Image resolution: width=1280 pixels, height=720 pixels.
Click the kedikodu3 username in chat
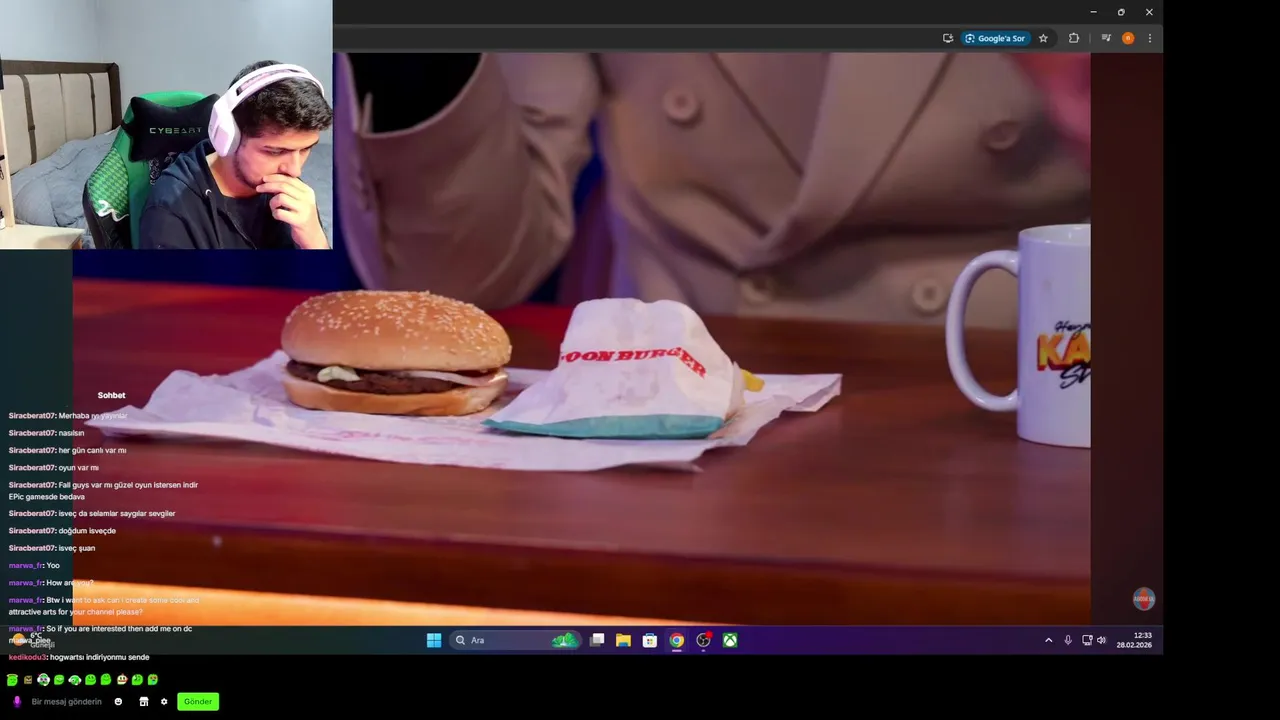(28, 657)
